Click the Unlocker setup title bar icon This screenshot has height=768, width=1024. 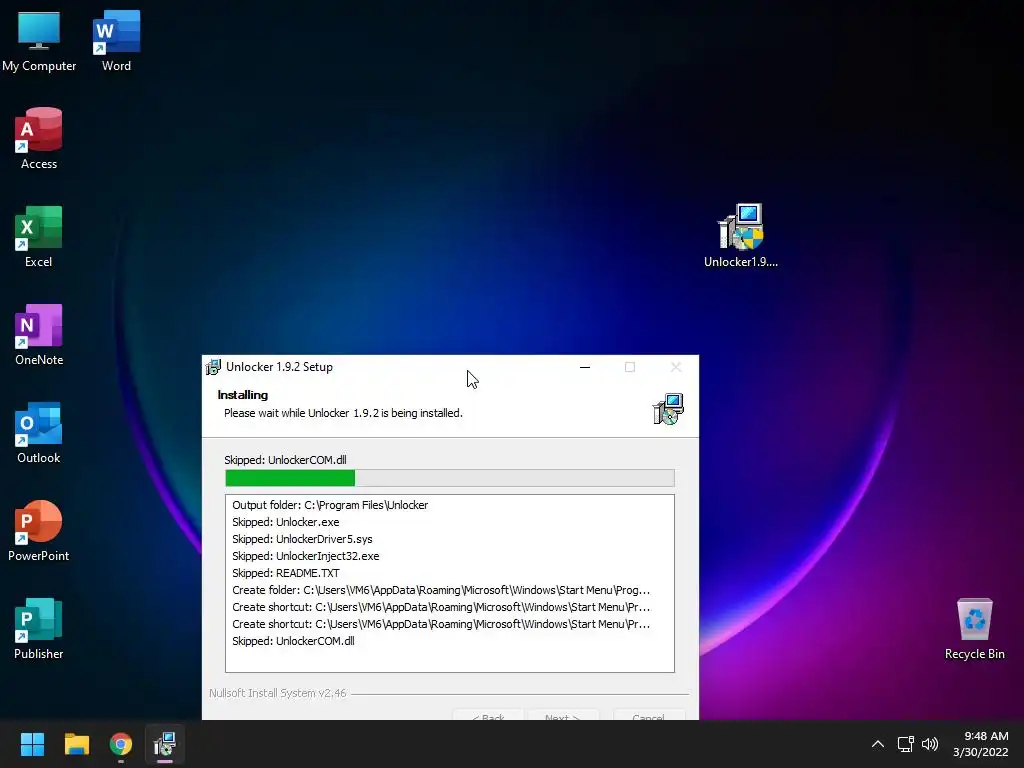pyautogui.click(x=213, y=367)
